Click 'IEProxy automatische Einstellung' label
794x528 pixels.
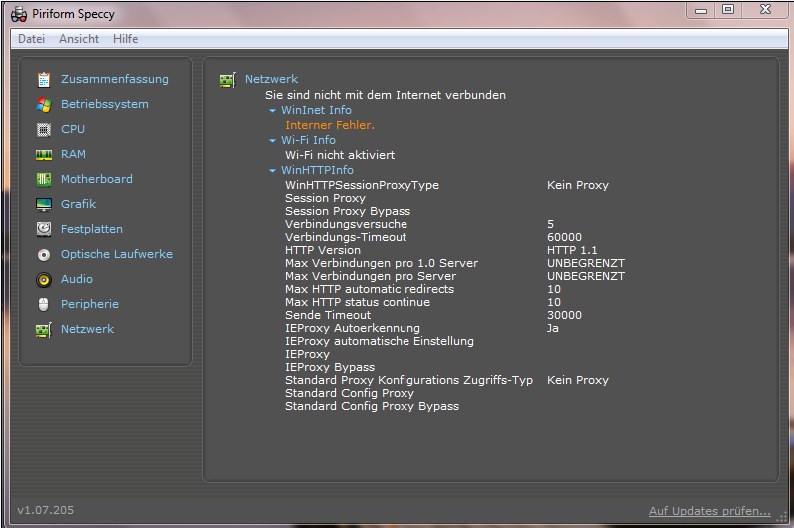(379, 341)
